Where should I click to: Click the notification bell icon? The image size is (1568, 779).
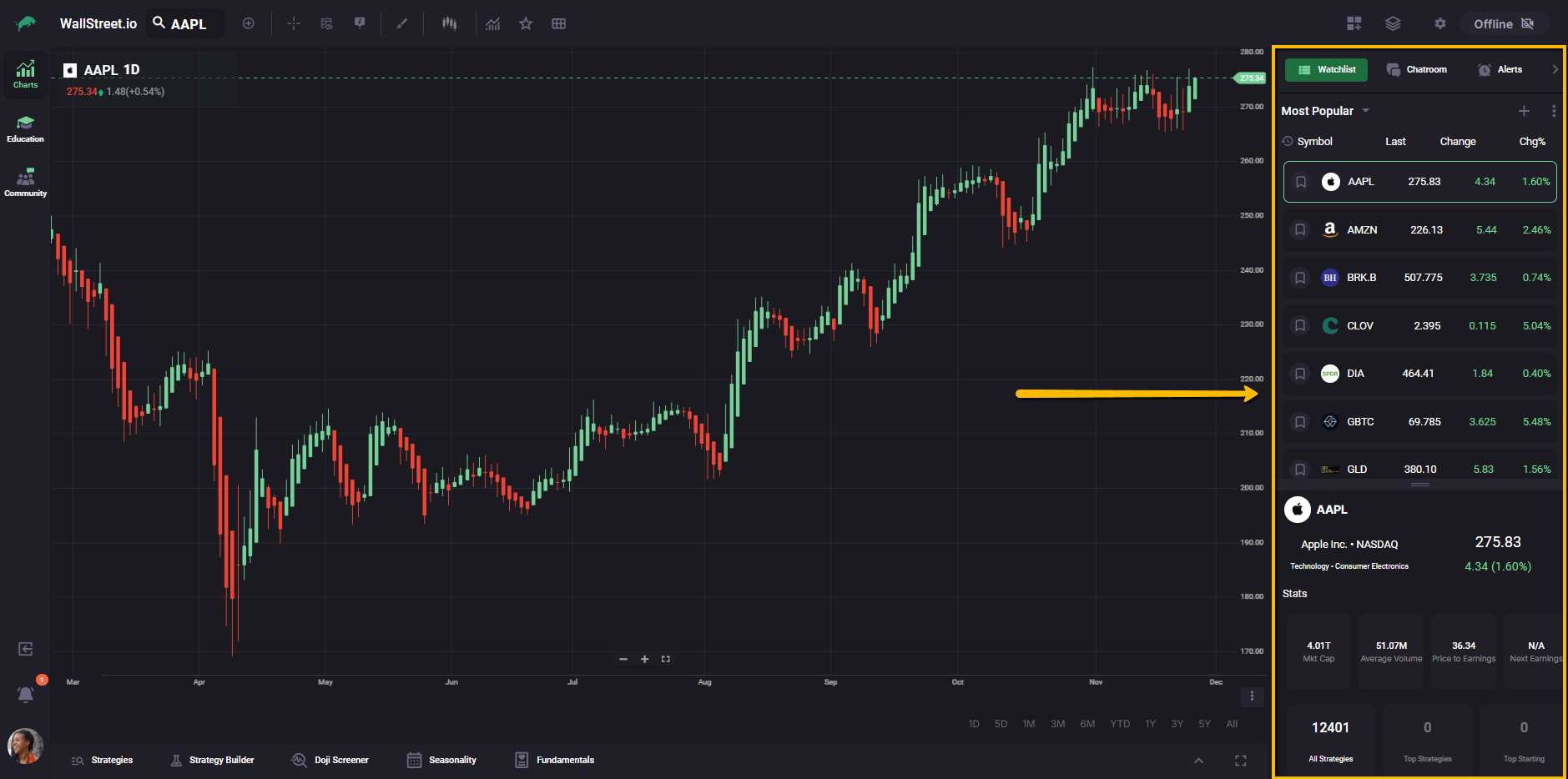26,694
